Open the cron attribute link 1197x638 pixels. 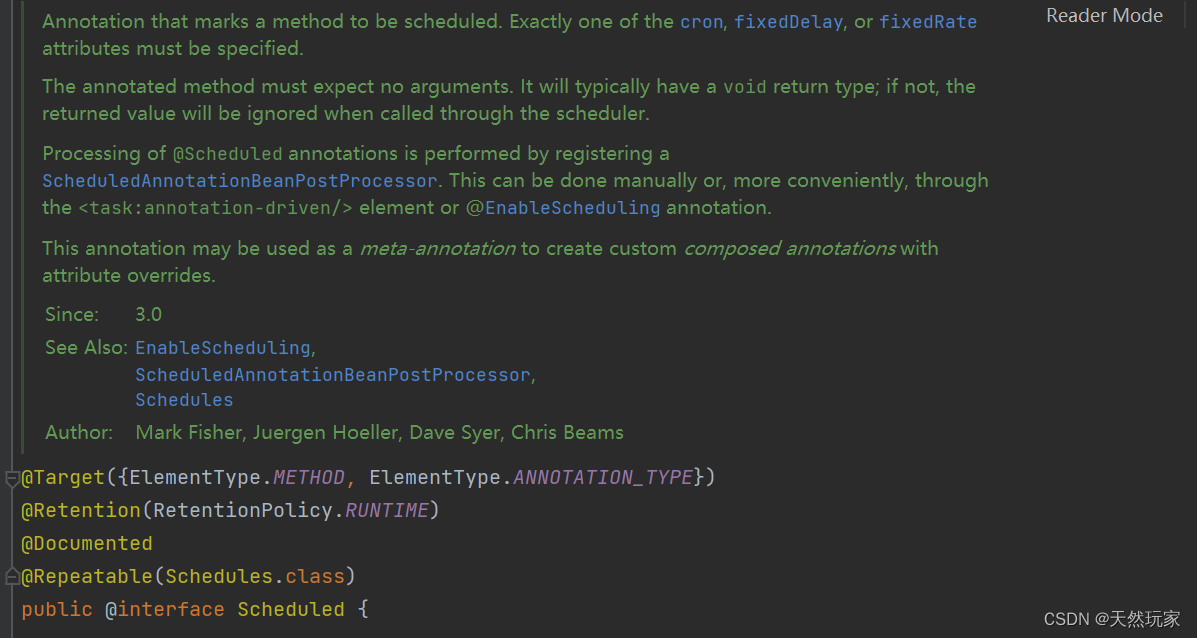pyautogui.click(x=701, y=21)
